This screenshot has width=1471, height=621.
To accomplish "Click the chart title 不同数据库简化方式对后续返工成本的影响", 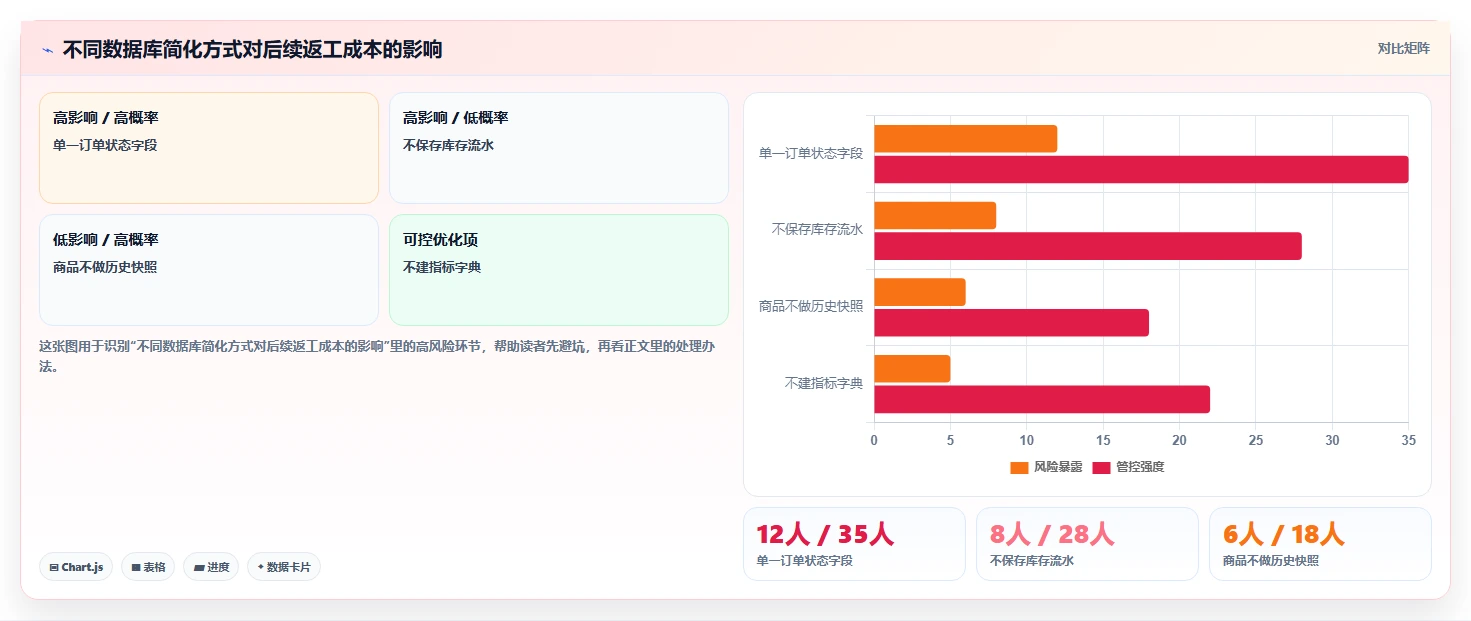I will [252, 49].
